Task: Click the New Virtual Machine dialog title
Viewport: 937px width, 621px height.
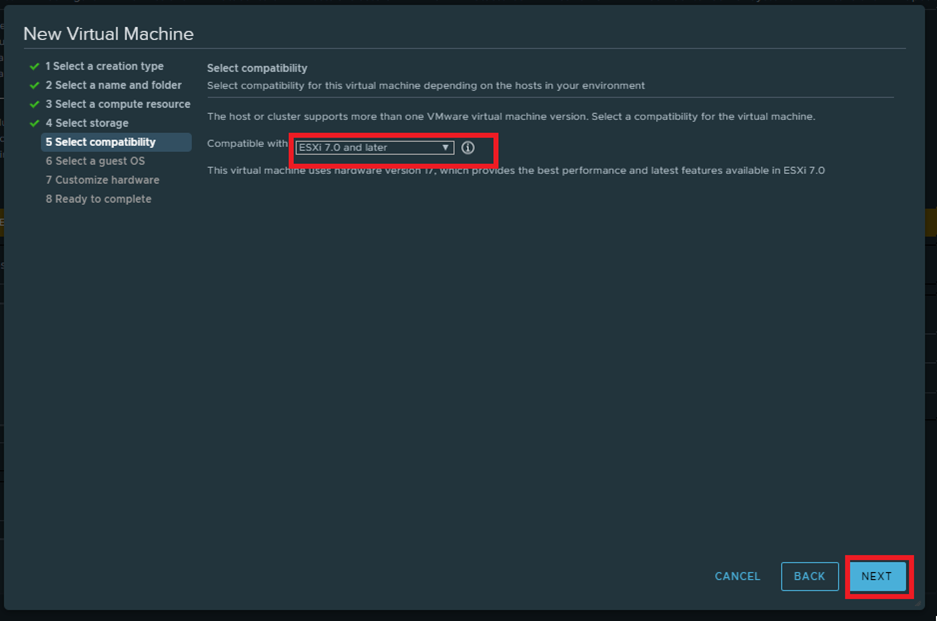Action: tap(108, 34)
